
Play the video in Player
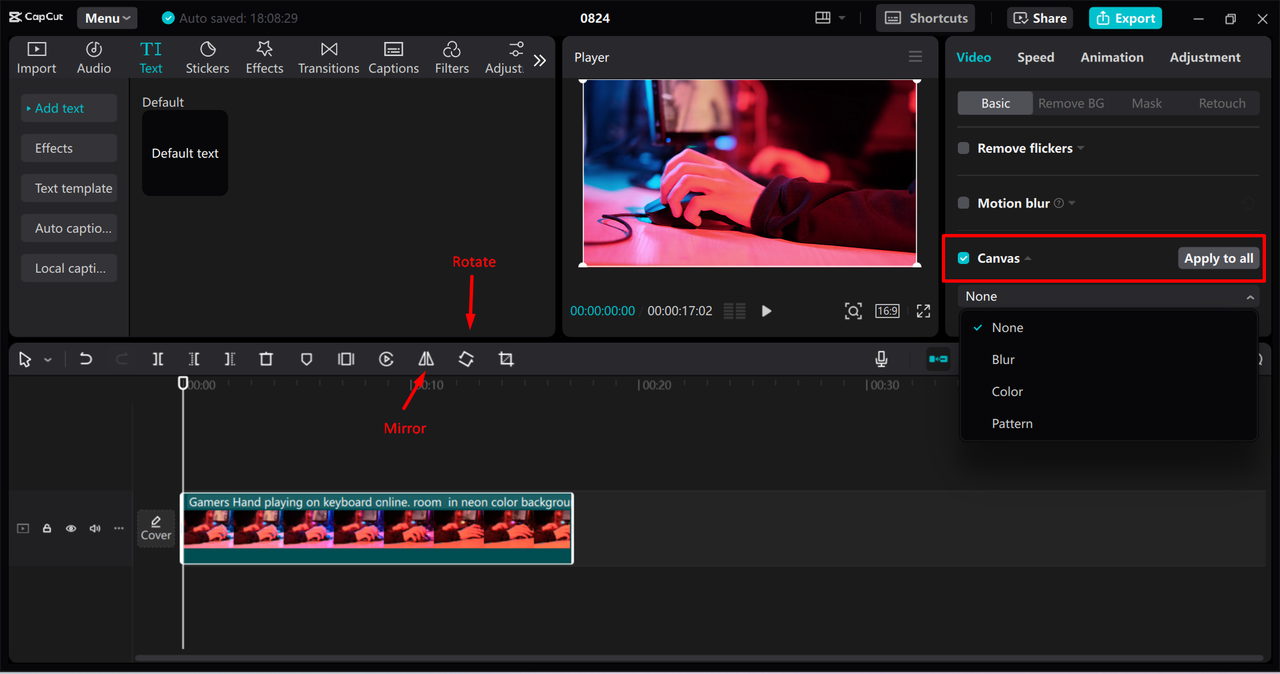(766, 311)
